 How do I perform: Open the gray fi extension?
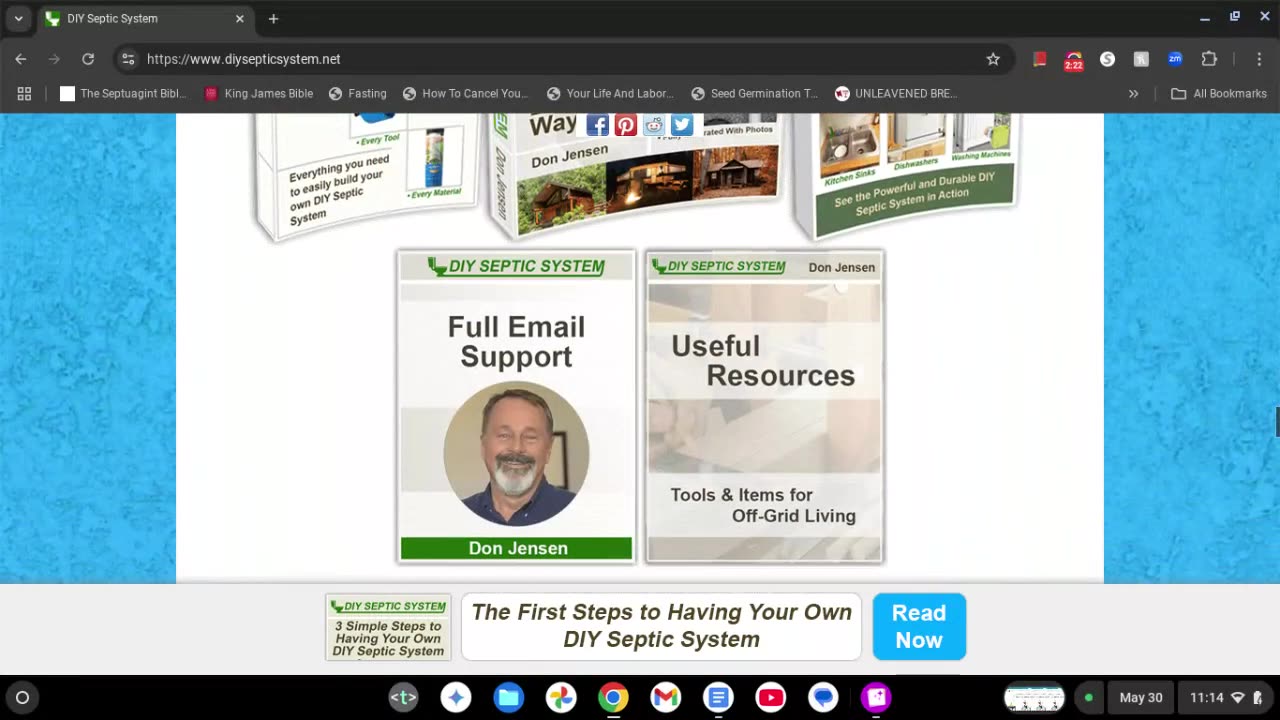point(1141,59)
